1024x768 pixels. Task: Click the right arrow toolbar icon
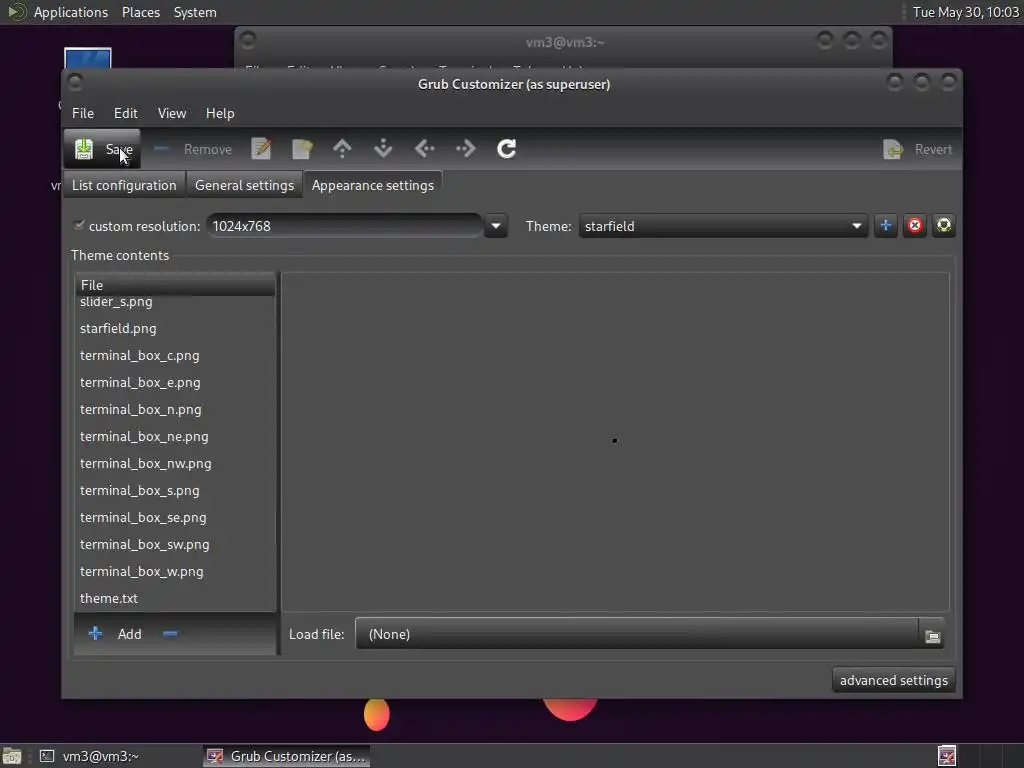[466, 149]
